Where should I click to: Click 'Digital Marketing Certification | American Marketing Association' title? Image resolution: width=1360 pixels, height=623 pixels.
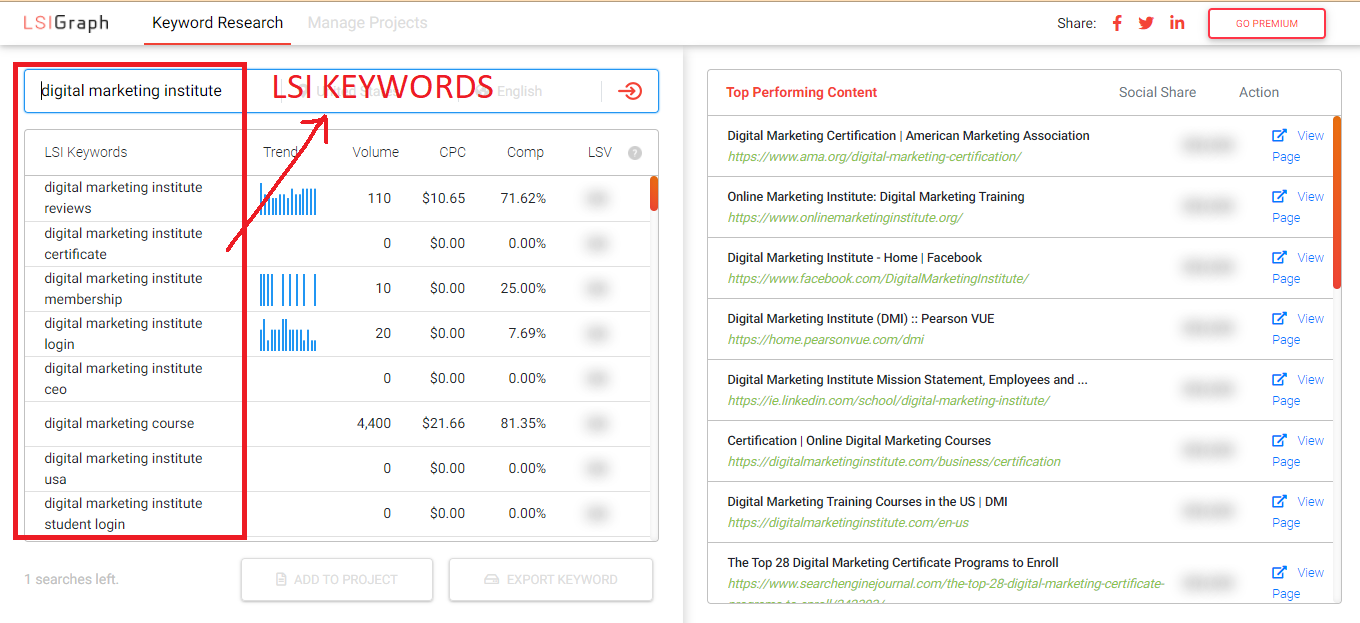coord(908,135)
